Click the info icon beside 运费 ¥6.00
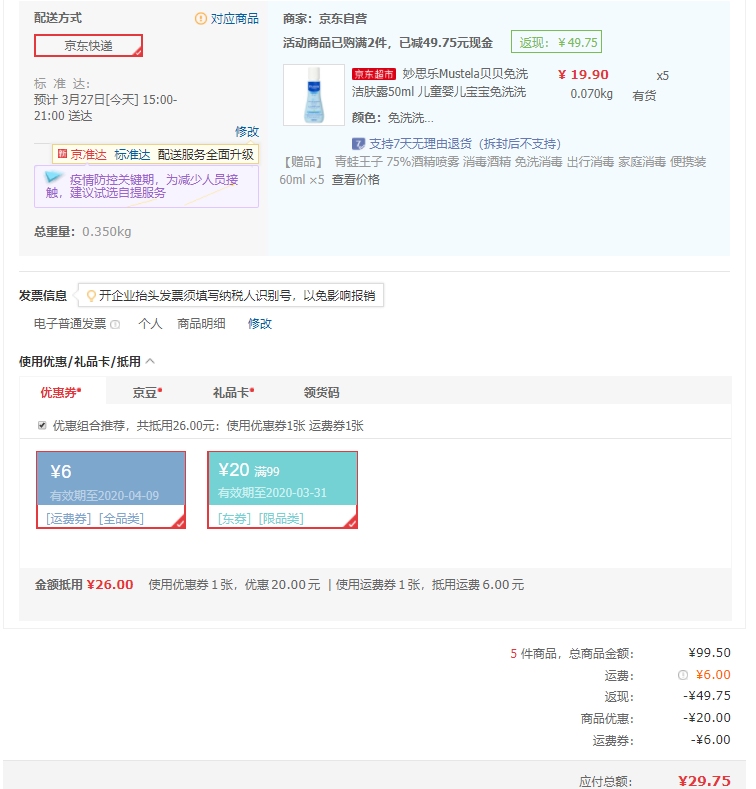Viewport: 756px width, 789px height. coord(683,675)
